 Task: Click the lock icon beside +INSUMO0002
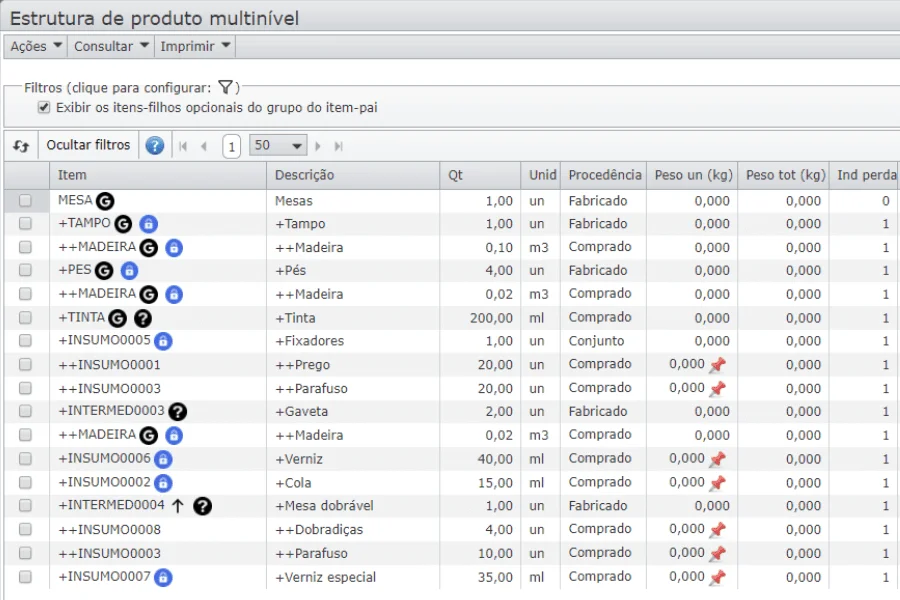click(x=164, y=483)
